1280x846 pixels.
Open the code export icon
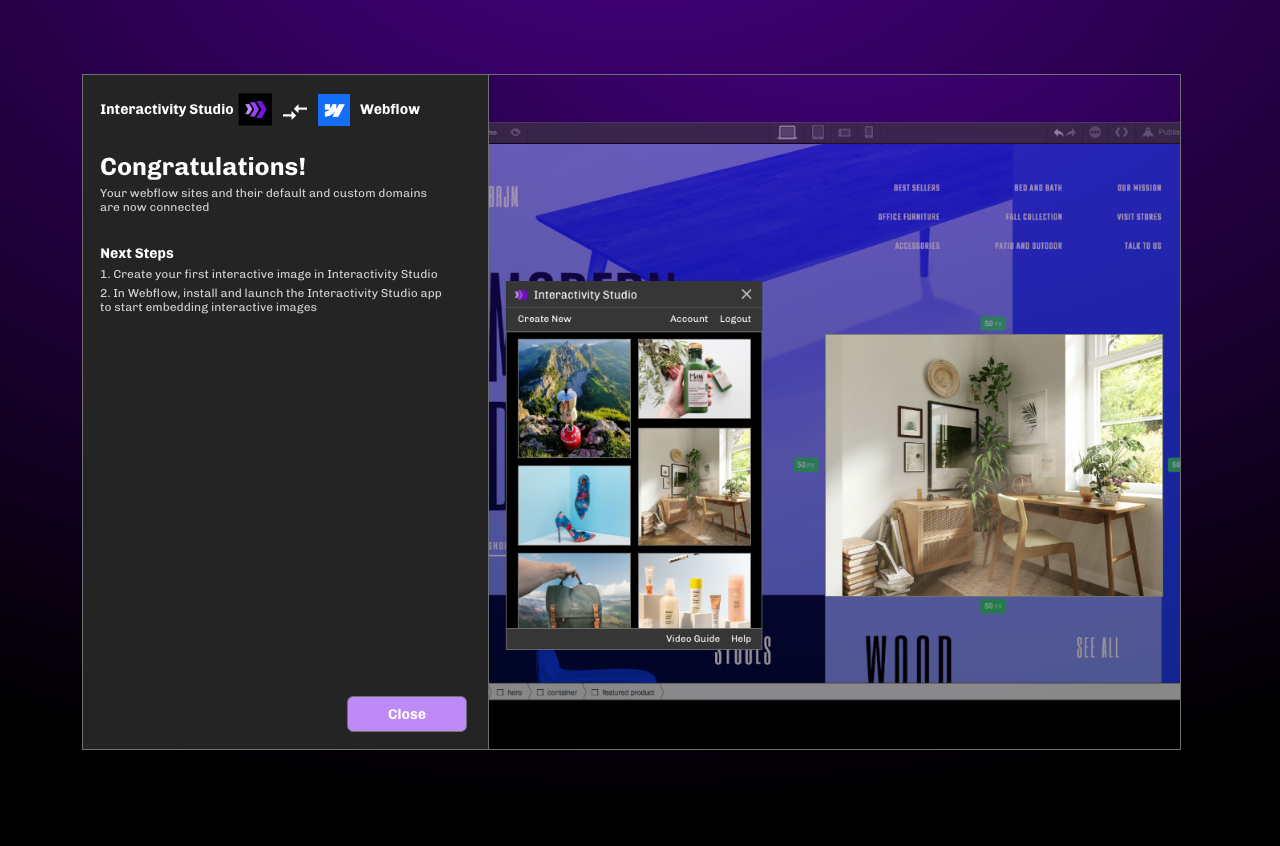click(1121, 131)
